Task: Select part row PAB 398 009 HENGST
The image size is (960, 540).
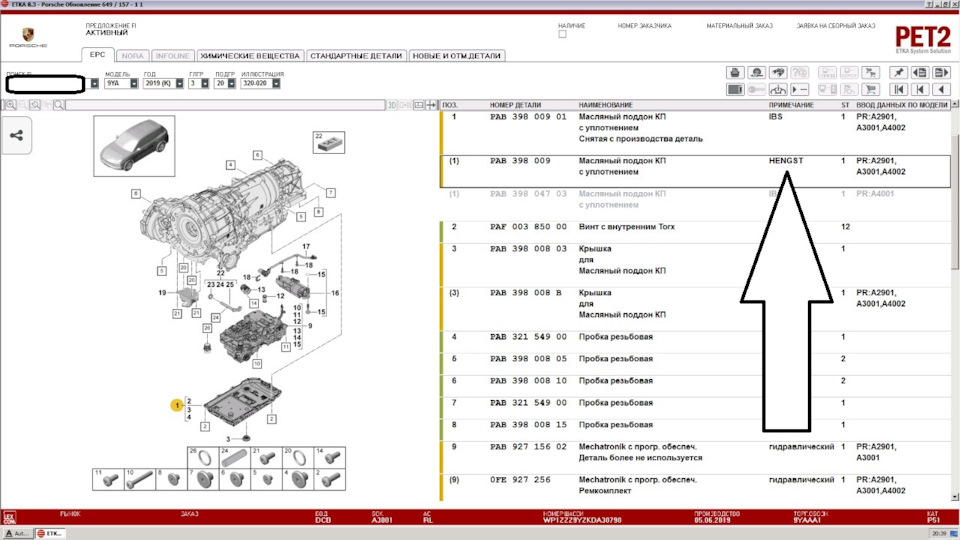Action: (x=696, y=171)
